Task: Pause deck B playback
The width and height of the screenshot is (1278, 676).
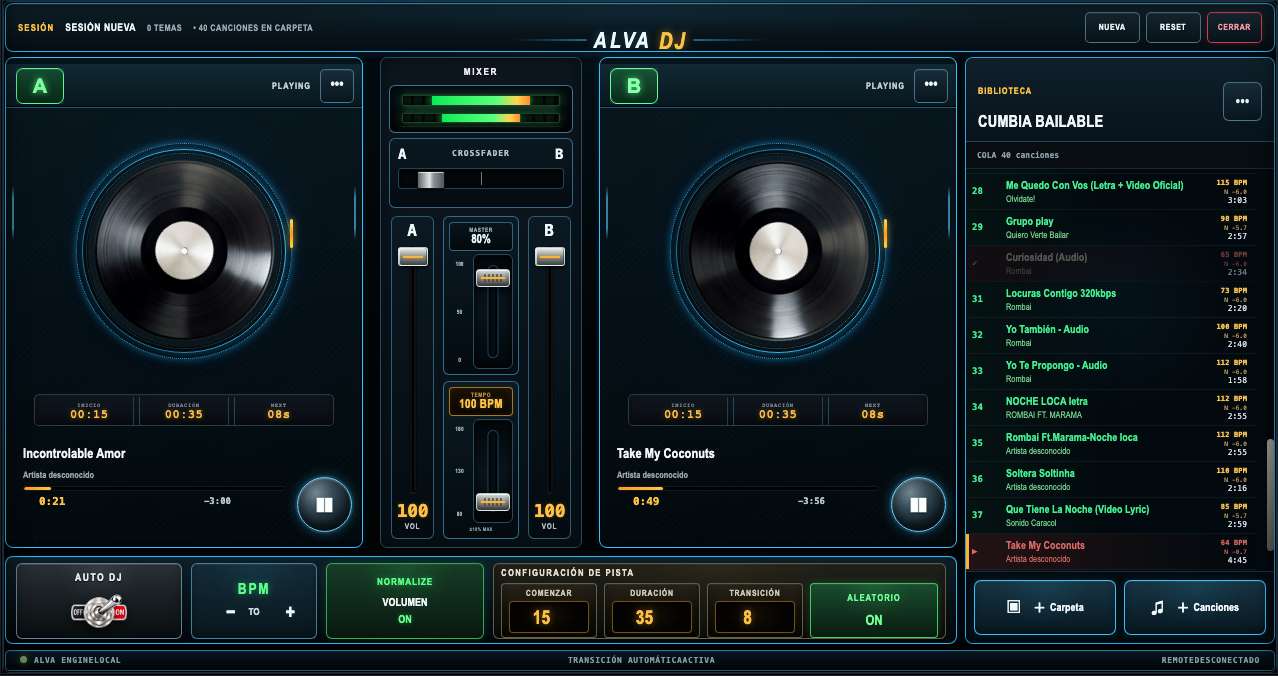Action: pos(918,505)
